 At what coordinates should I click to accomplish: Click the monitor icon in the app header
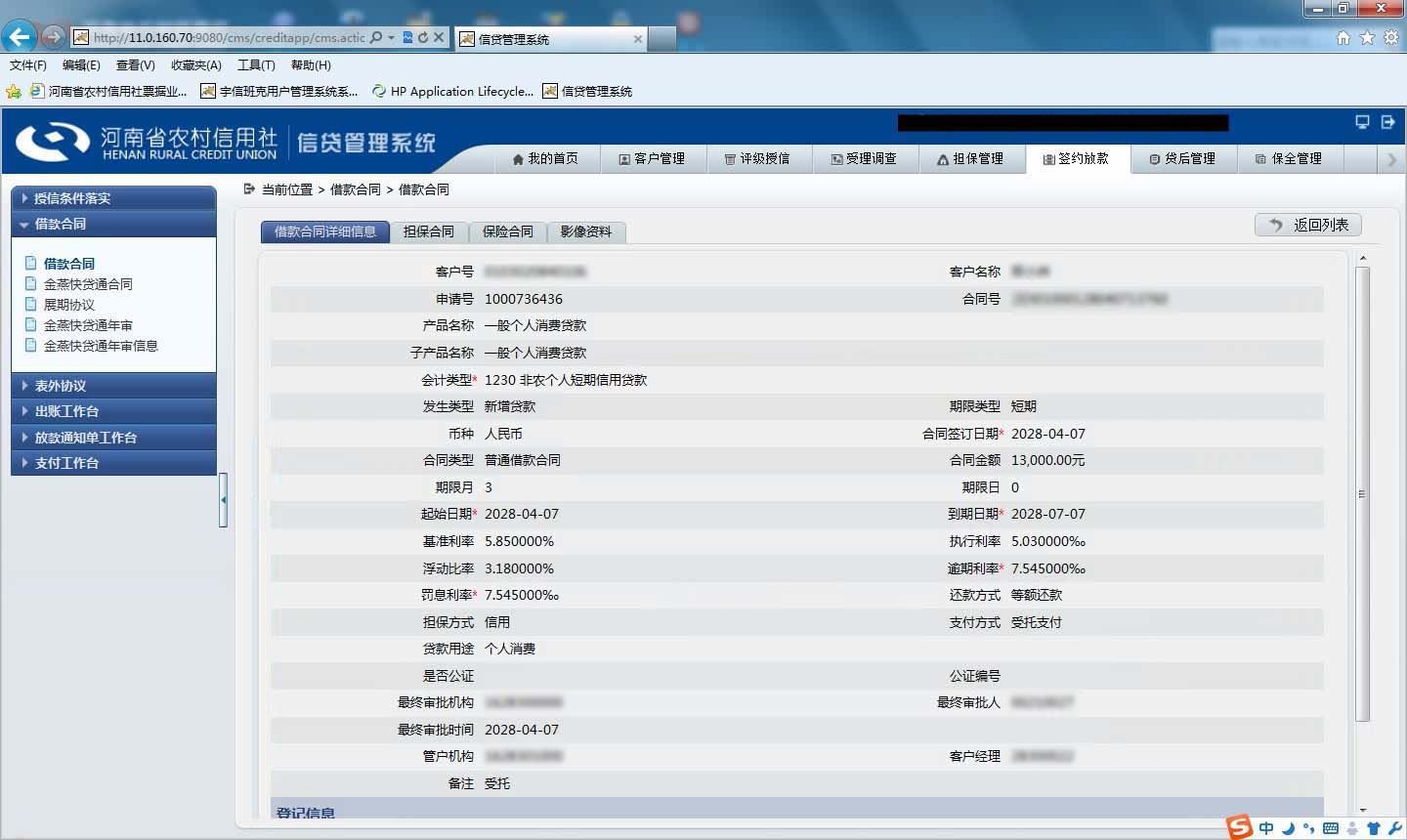1362,122
